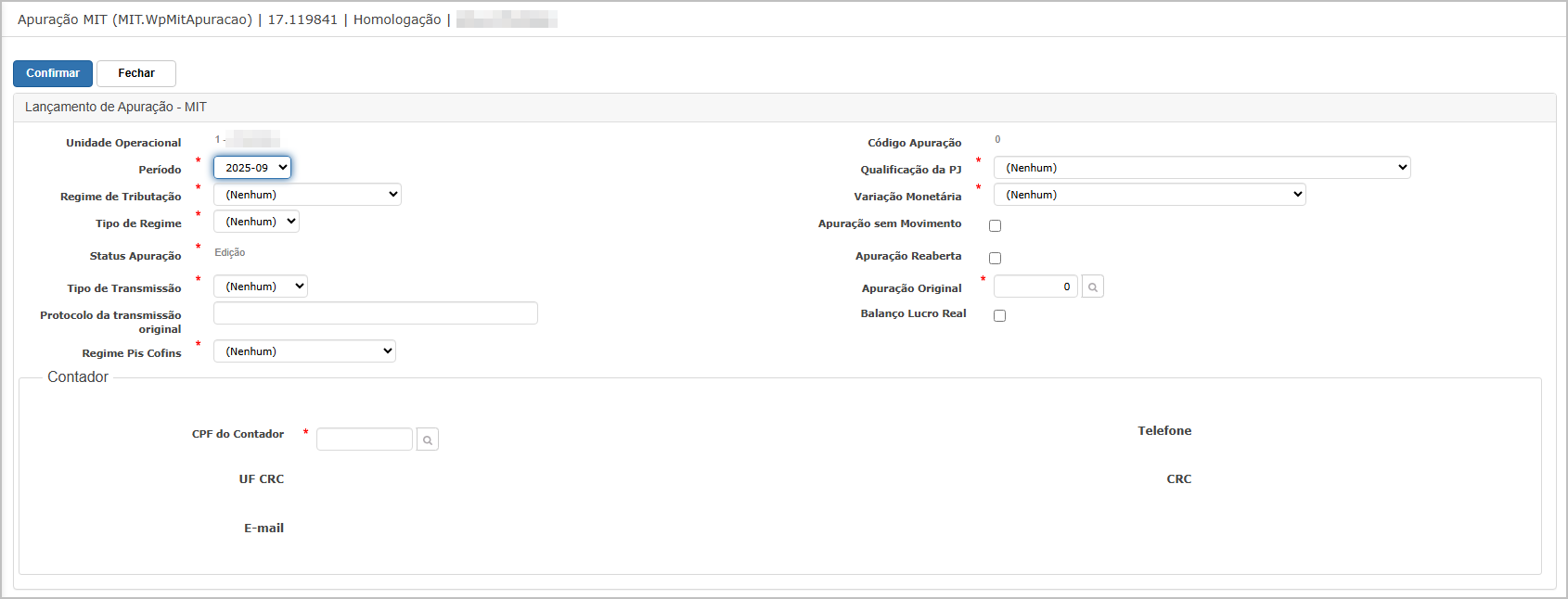Viewport: 1568px width, 599px height.
Task: Open the Qualificação da PJ dropdown
Action: pyautogui.click(x=1202, y=168)
